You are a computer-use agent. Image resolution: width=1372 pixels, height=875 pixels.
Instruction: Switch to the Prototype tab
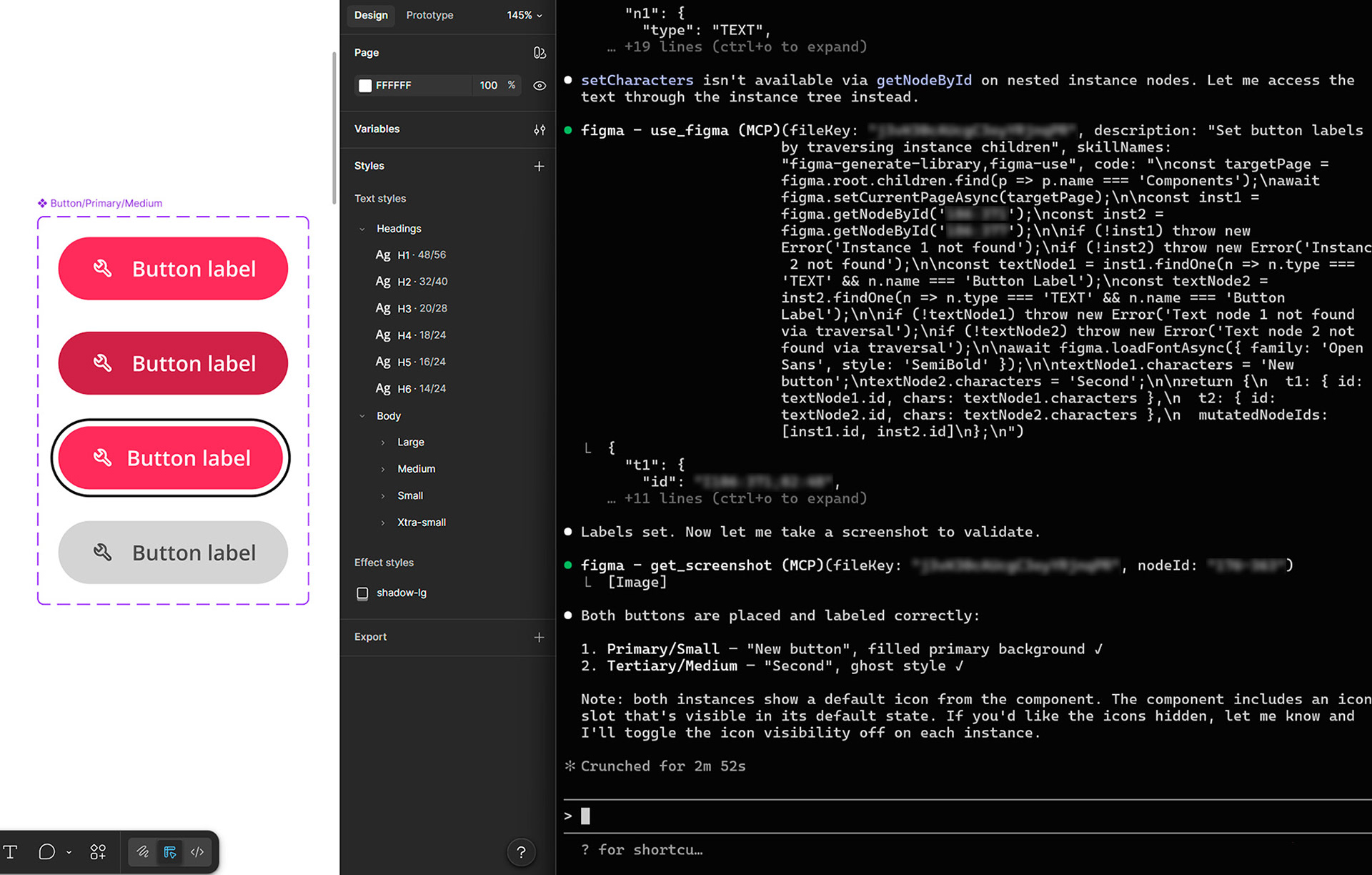tap(429, 15)
